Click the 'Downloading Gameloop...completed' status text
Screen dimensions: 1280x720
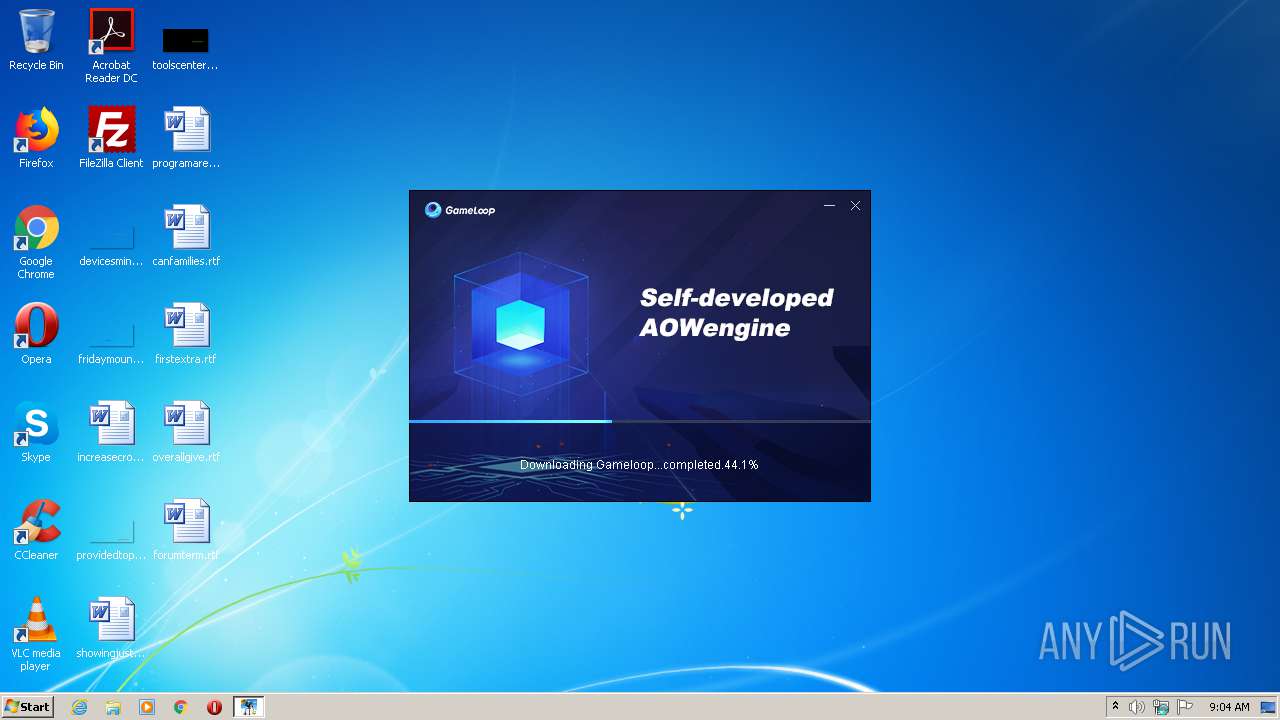639,465
